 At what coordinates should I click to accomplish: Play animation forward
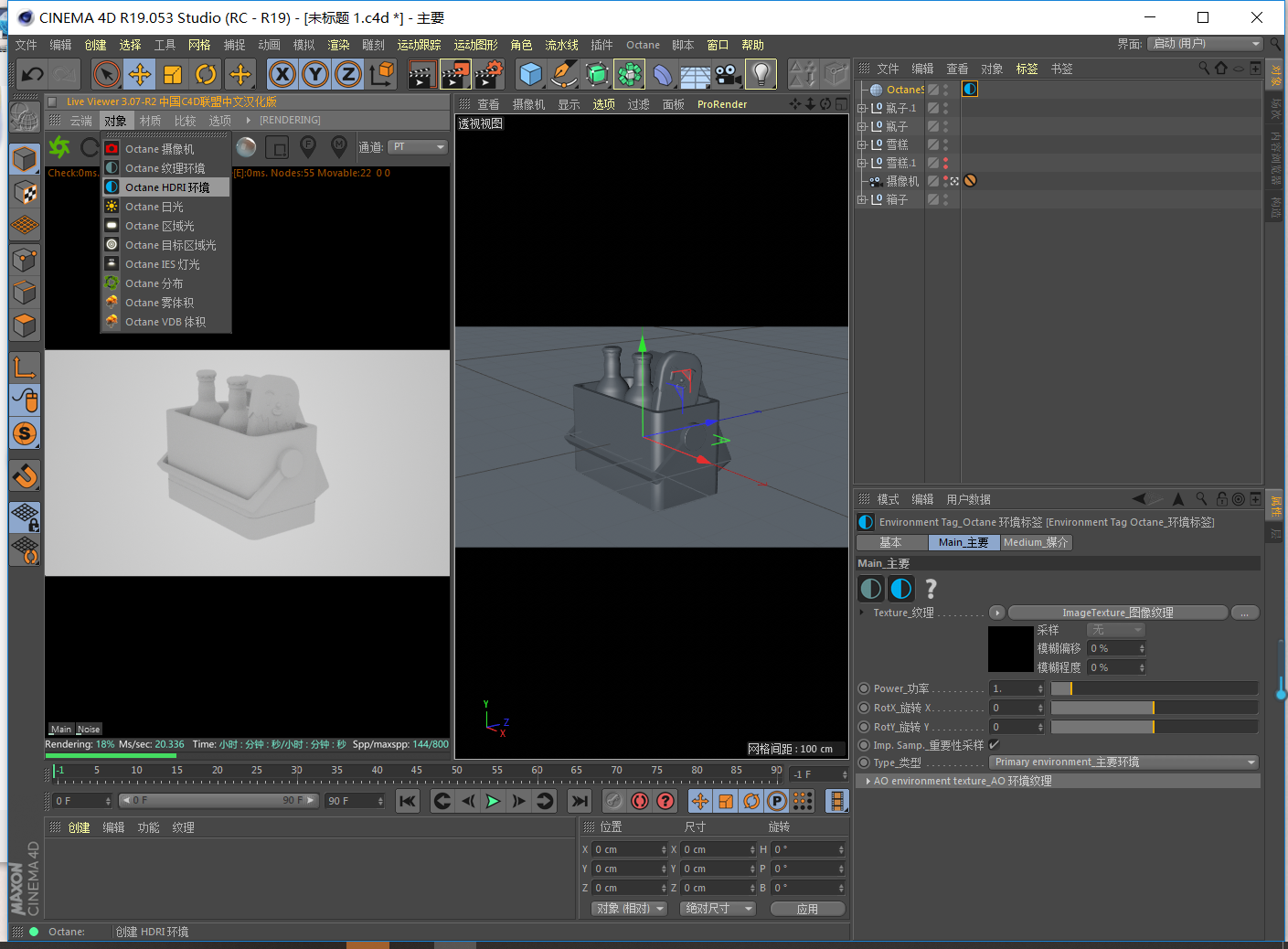coord(493,801)
